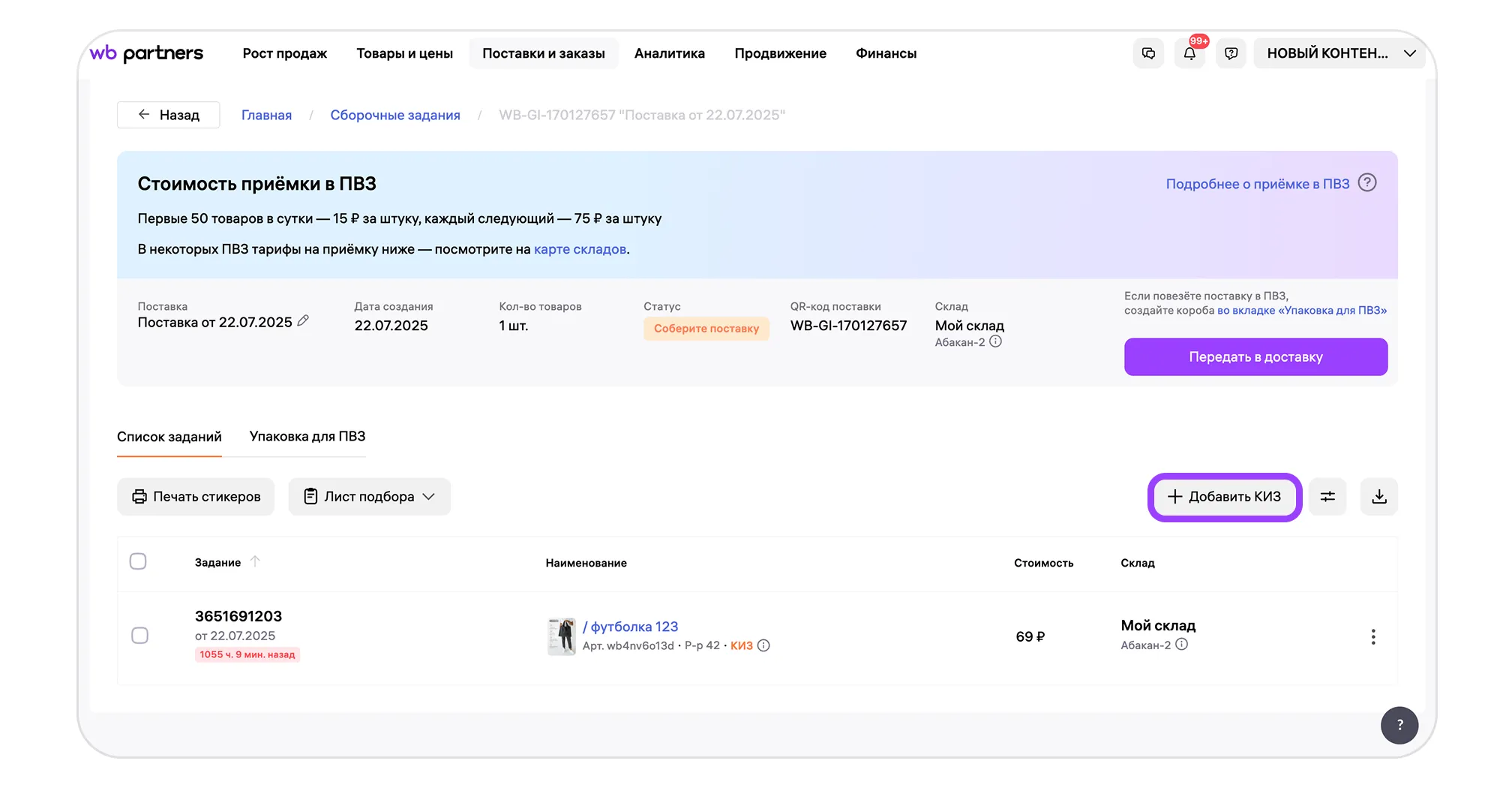
Task: Open three-dot menu for task 3651691203
Action: (x=1372, y=637)
